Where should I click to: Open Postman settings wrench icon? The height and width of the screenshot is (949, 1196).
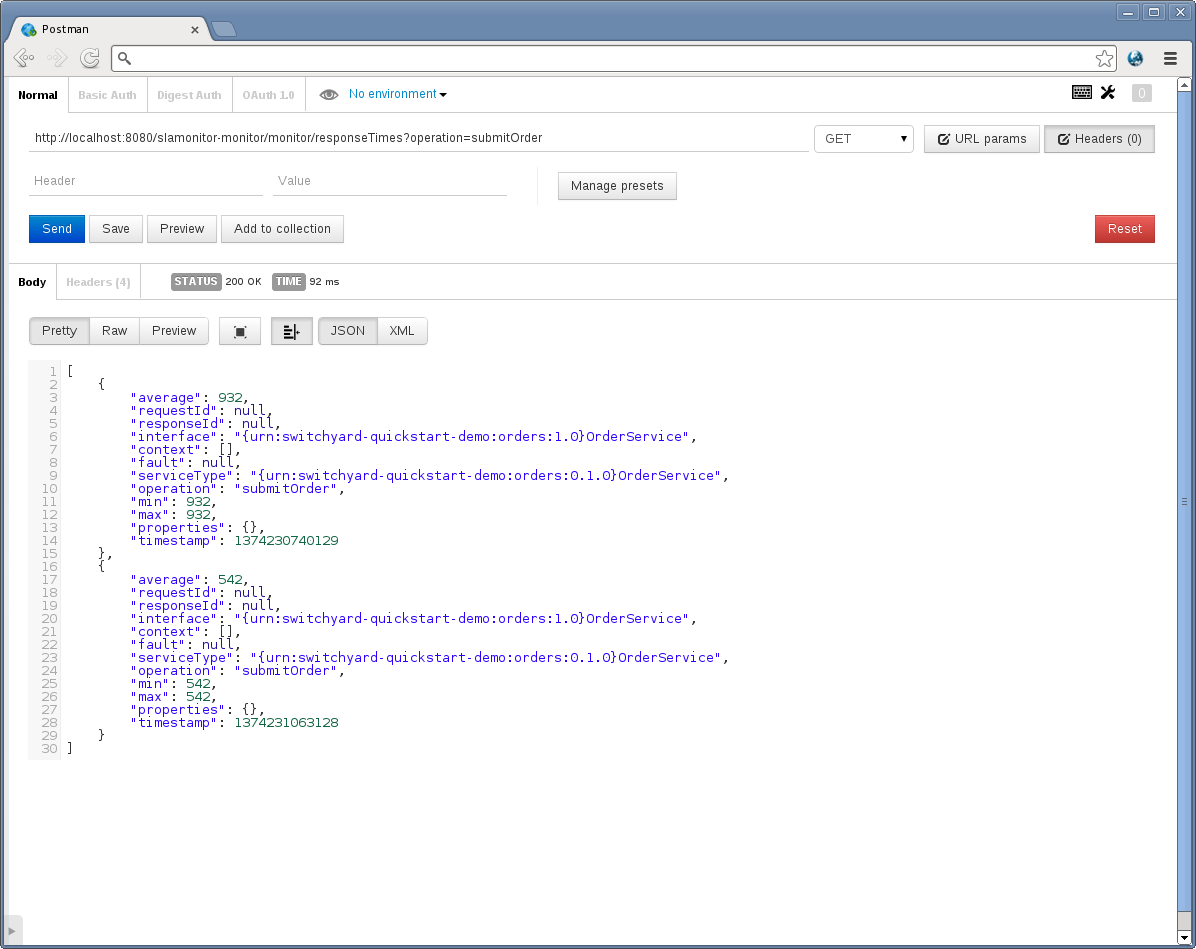coord(1108,93)
